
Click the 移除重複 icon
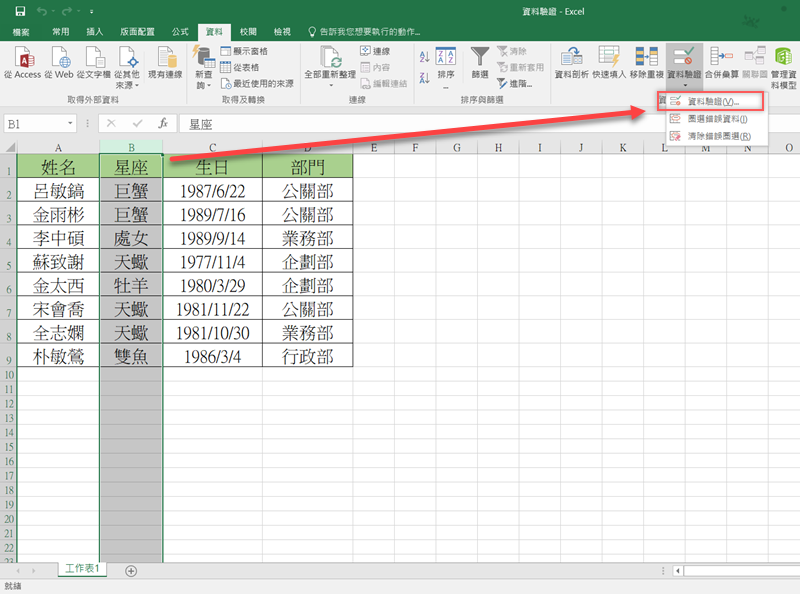click(x=646, y=58)
